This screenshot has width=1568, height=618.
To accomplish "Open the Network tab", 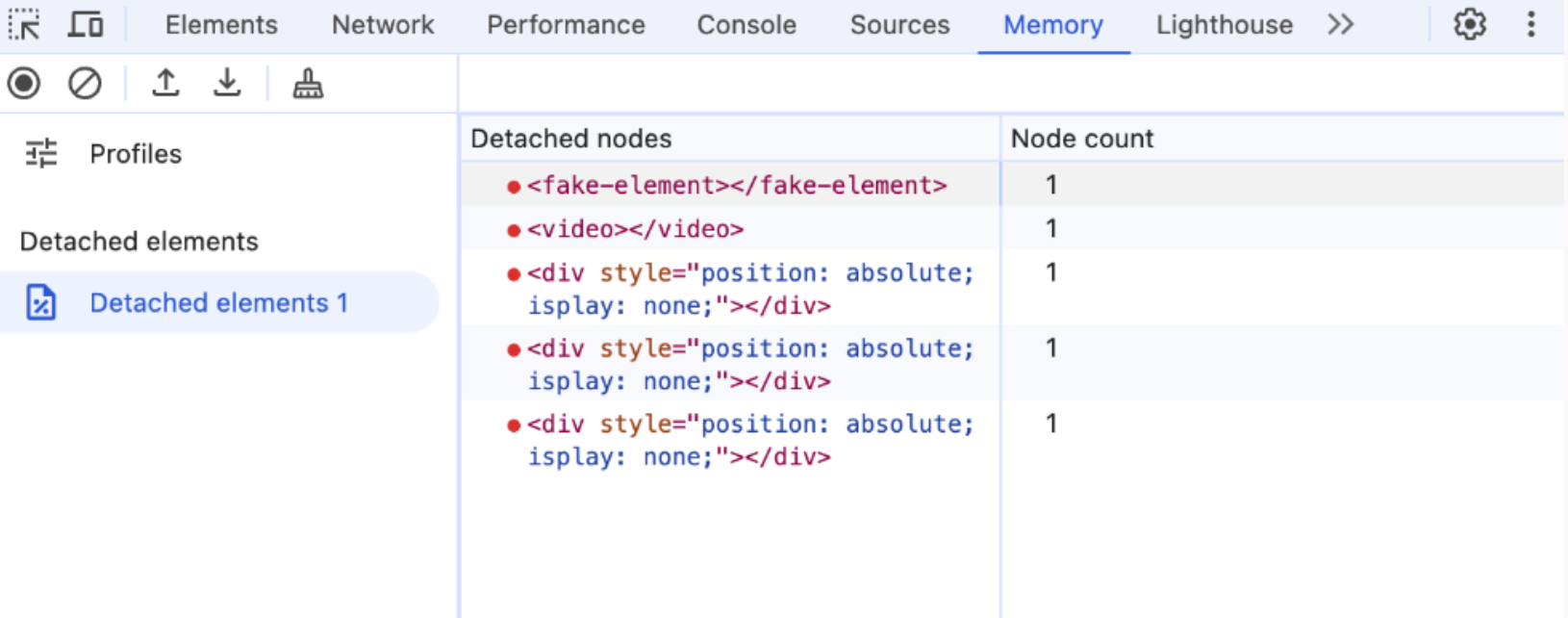I will [x=383, y=25].
